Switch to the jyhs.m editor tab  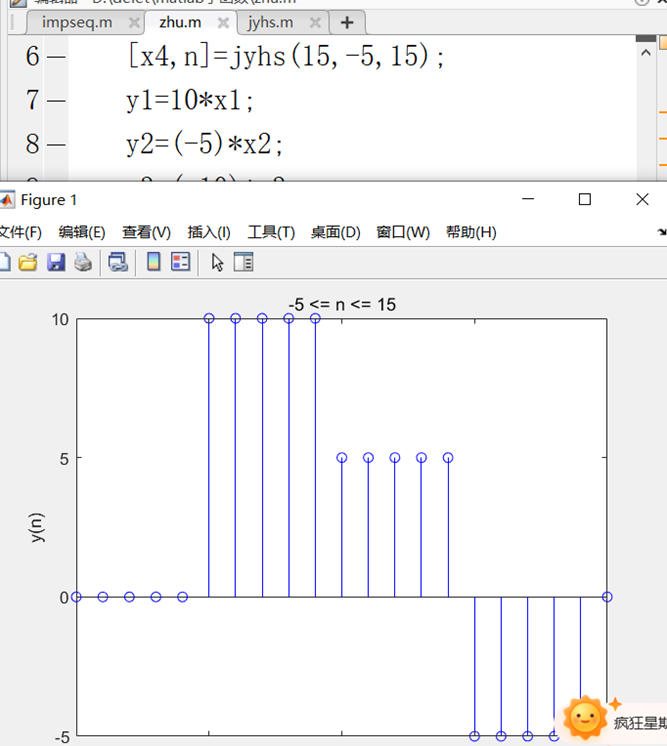pos(270,22)
